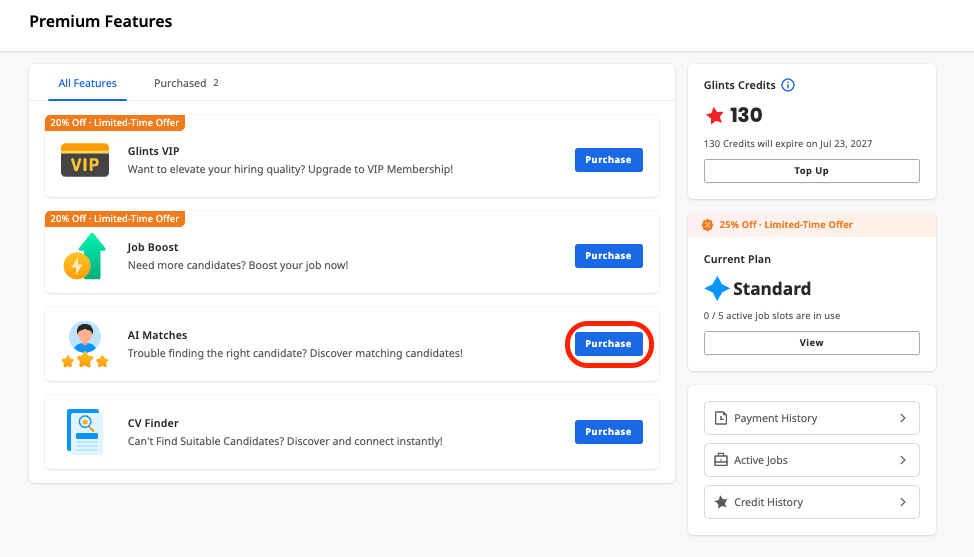Click the 'Discover matching candidates' description
974x557 pixels.
click(295, 353)
